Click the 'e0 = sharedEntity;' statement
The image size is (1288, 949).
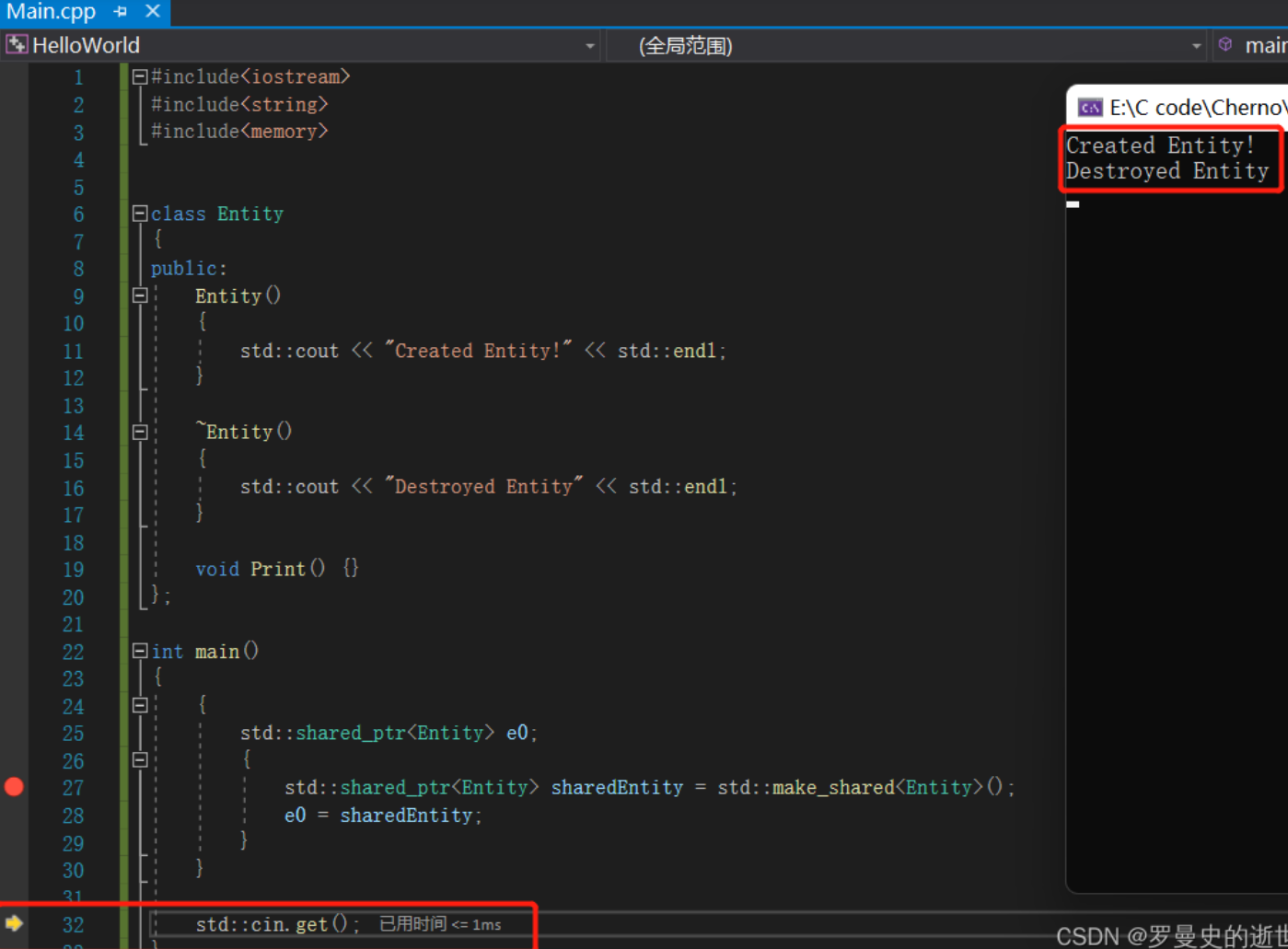click(383, 815)
